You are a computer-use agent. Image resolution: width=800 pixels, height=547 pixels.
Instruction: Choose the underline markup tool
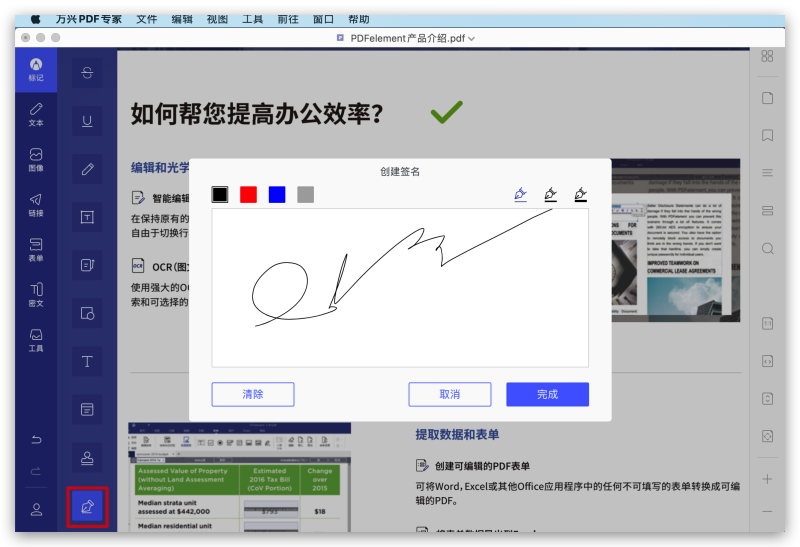[87, 121]
